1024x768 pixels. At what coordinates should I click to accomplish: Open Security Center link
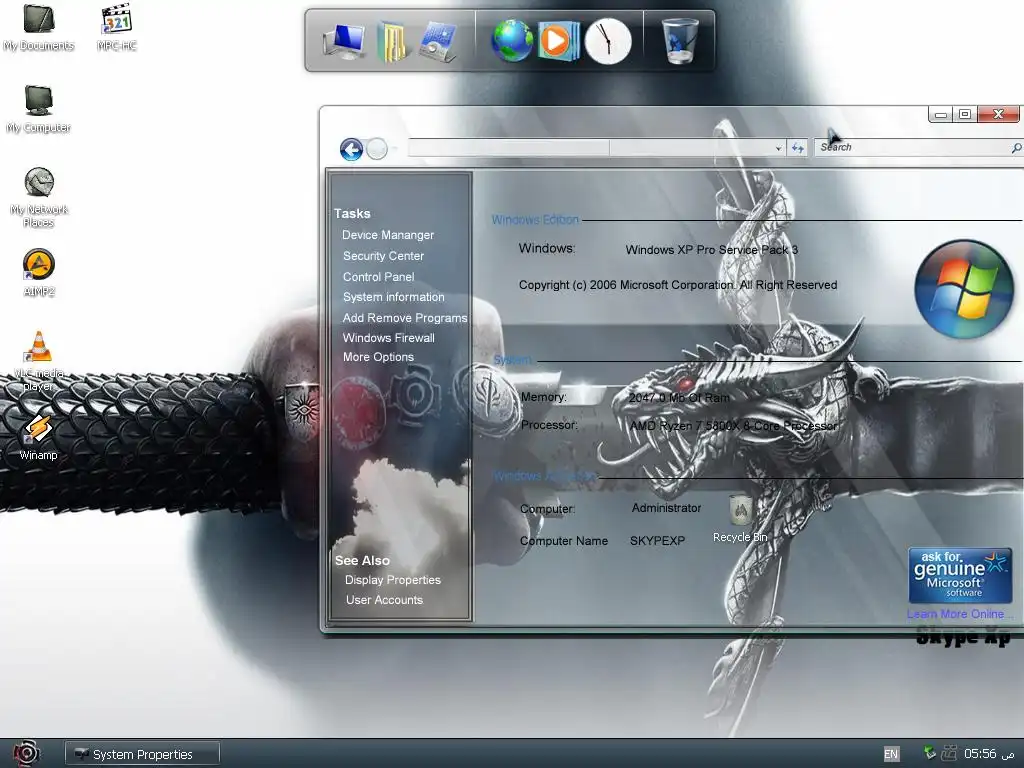point(383,256)
